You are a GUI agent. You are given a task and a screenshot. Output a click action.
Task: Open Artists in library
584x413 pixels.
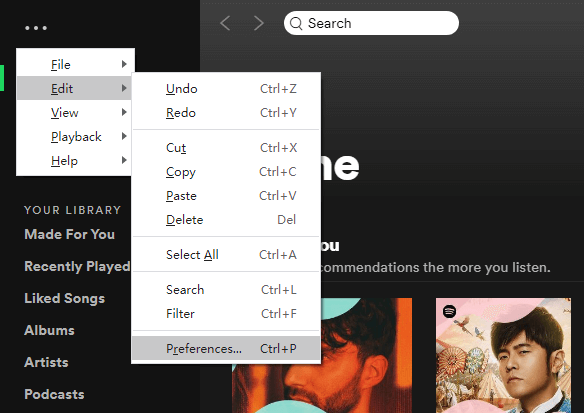click(x=46, y=362)
